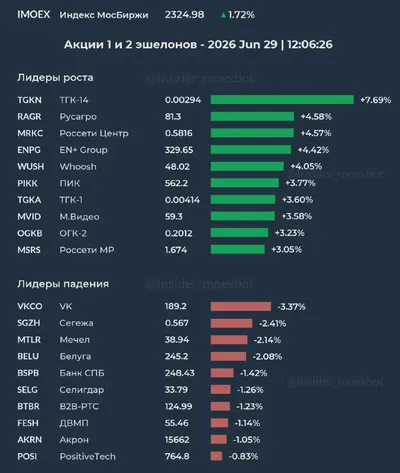Click the green TGK-14 +7.69% bar

(282, 100)
